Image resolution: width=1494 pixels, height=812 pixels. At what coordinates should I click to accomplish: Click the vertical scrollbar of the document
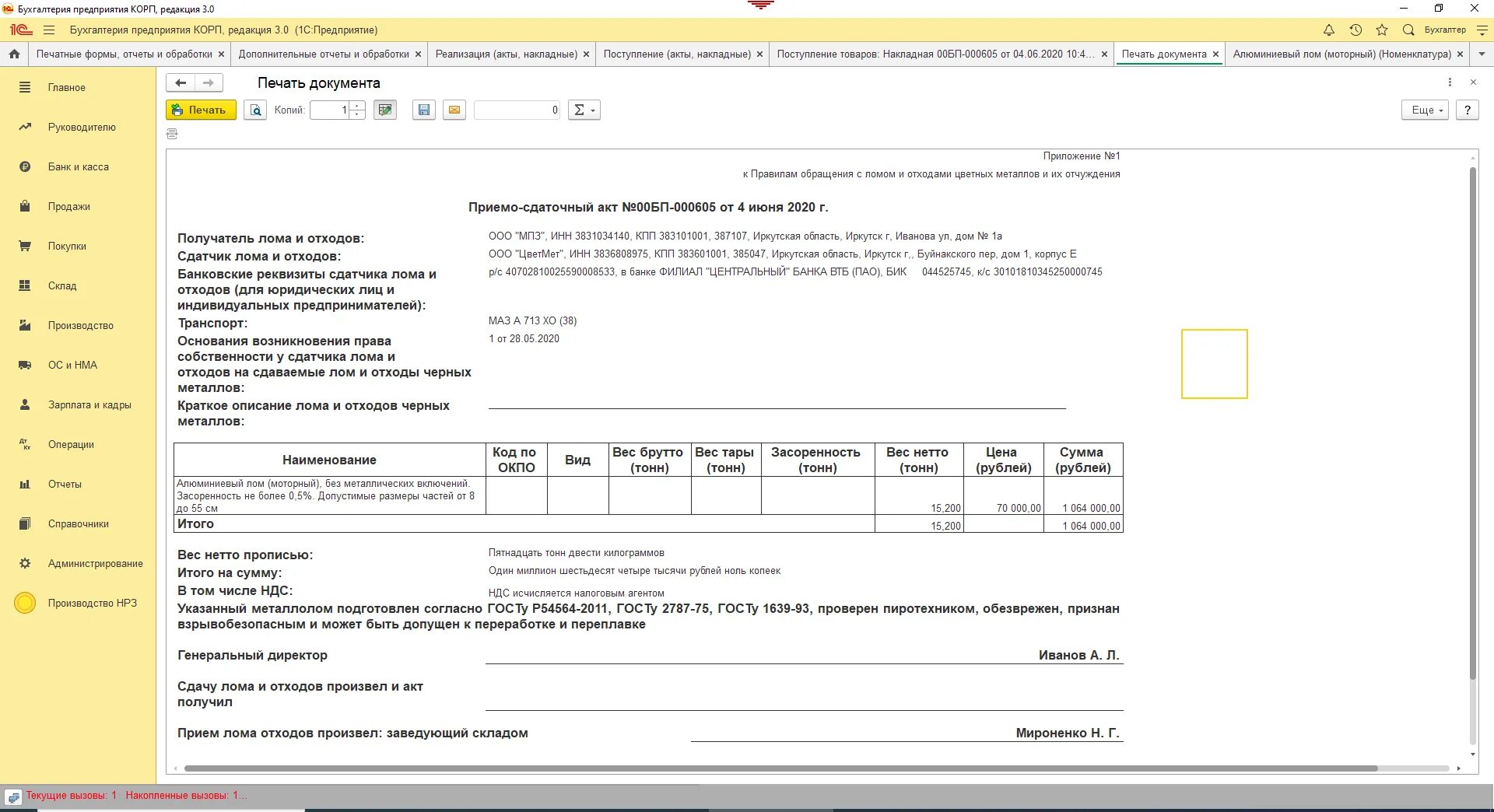coord(1472,424)
